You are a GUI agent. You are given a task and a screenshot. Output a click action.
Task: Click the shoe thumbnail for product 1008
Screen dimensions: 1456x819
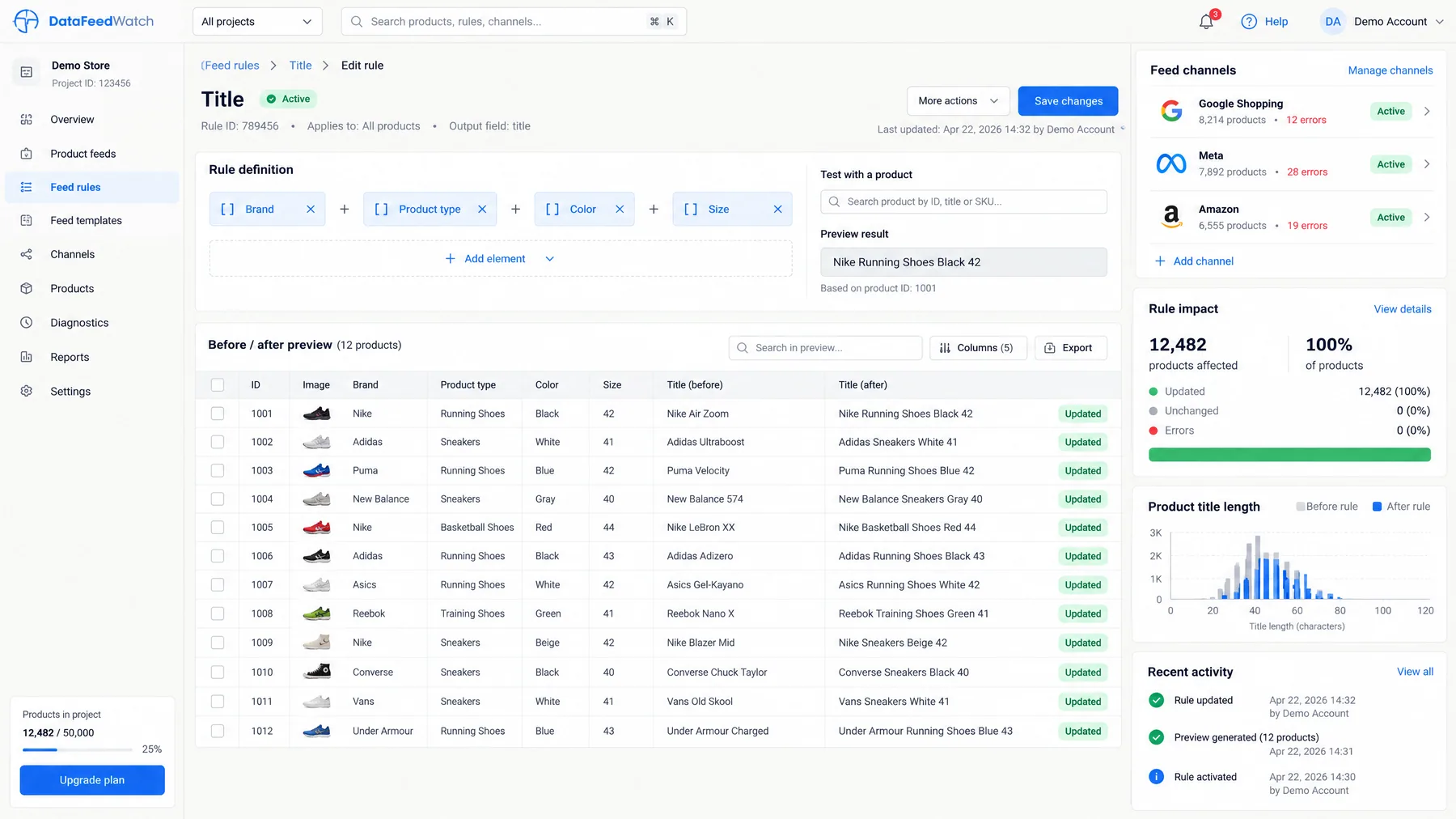coord(316,613)
